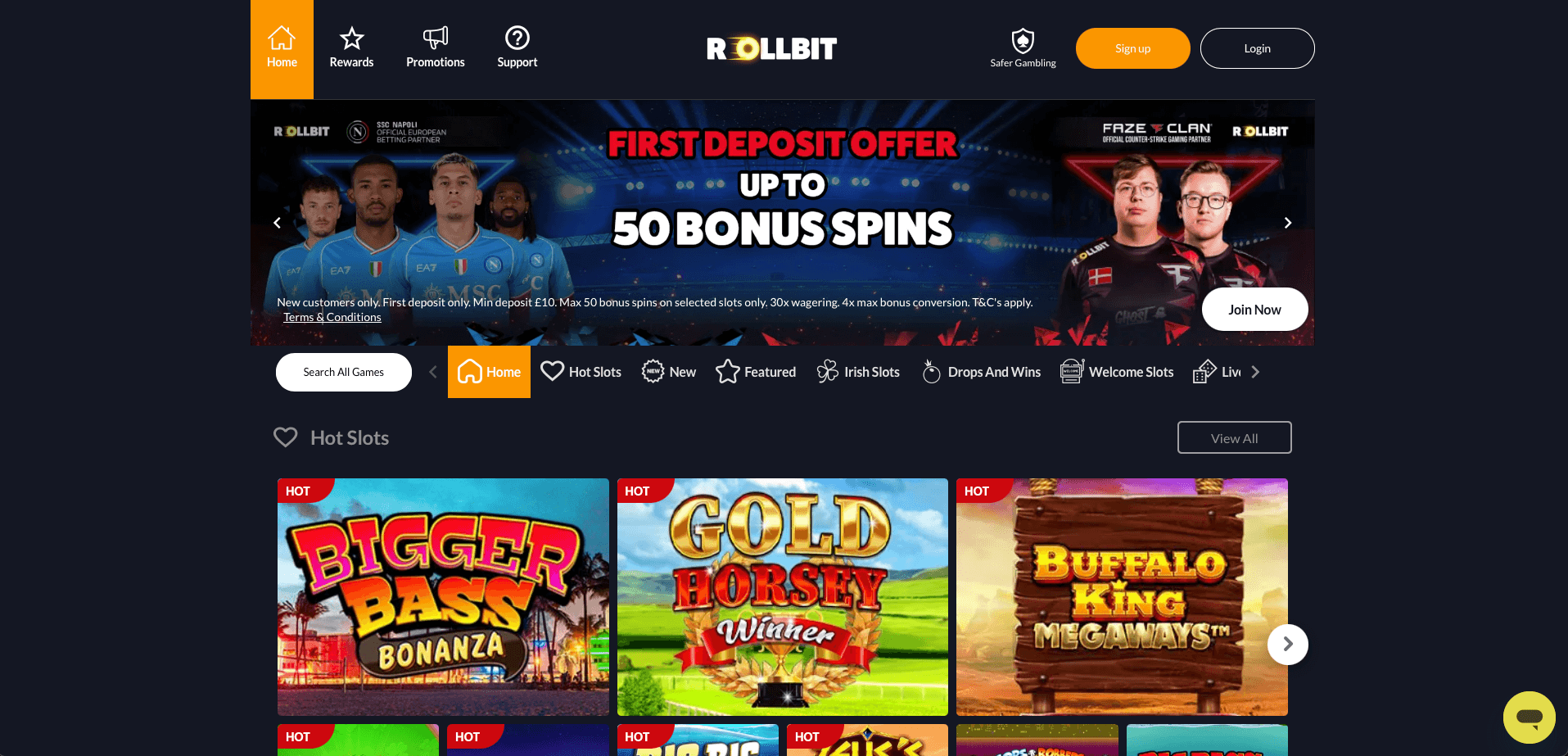The height and width of the screenshot is (756, 1568).
Task: Select the Welcome Slots category
Action: point(1117,372)
